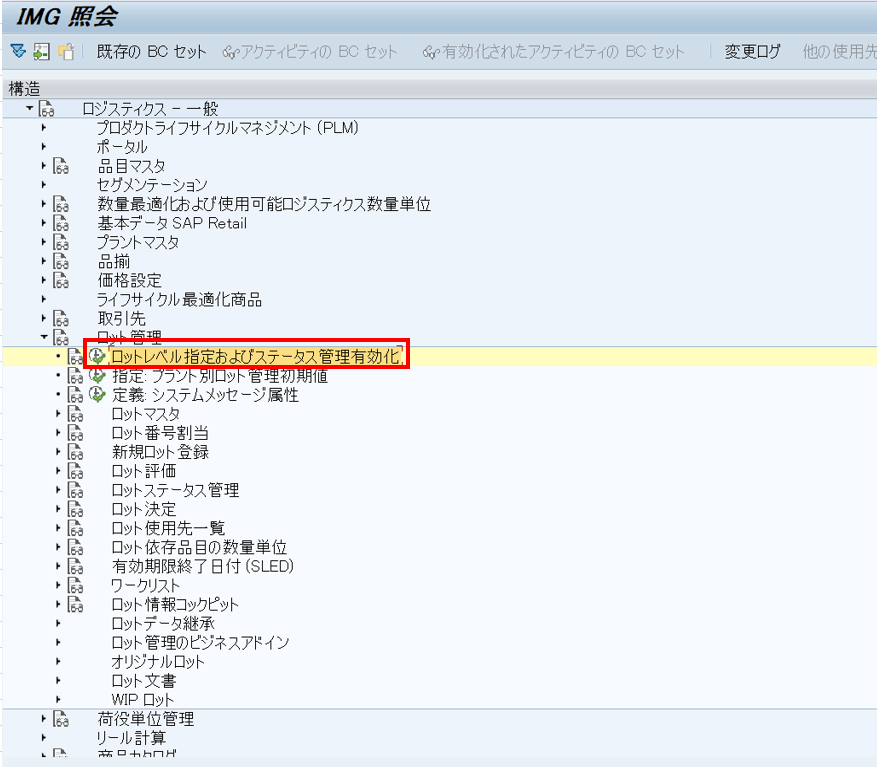Run activity ロットレベル指定およびステータス管理有効化 via clock icon
This screenshot has width=877, height=767.
pyautogui.click(x=97, y=356)
